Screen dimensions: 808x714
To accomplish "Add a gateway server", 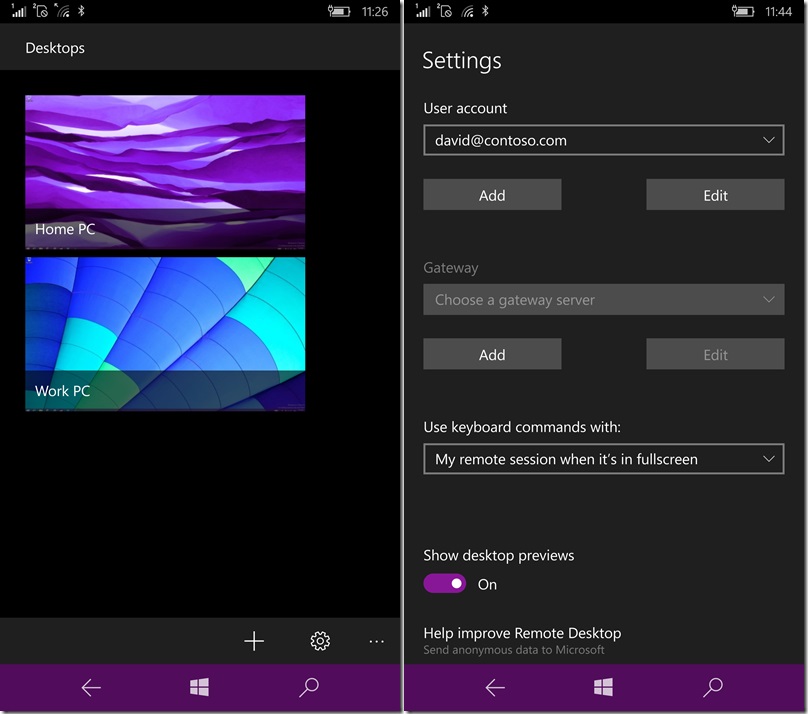I will point(492,354).
